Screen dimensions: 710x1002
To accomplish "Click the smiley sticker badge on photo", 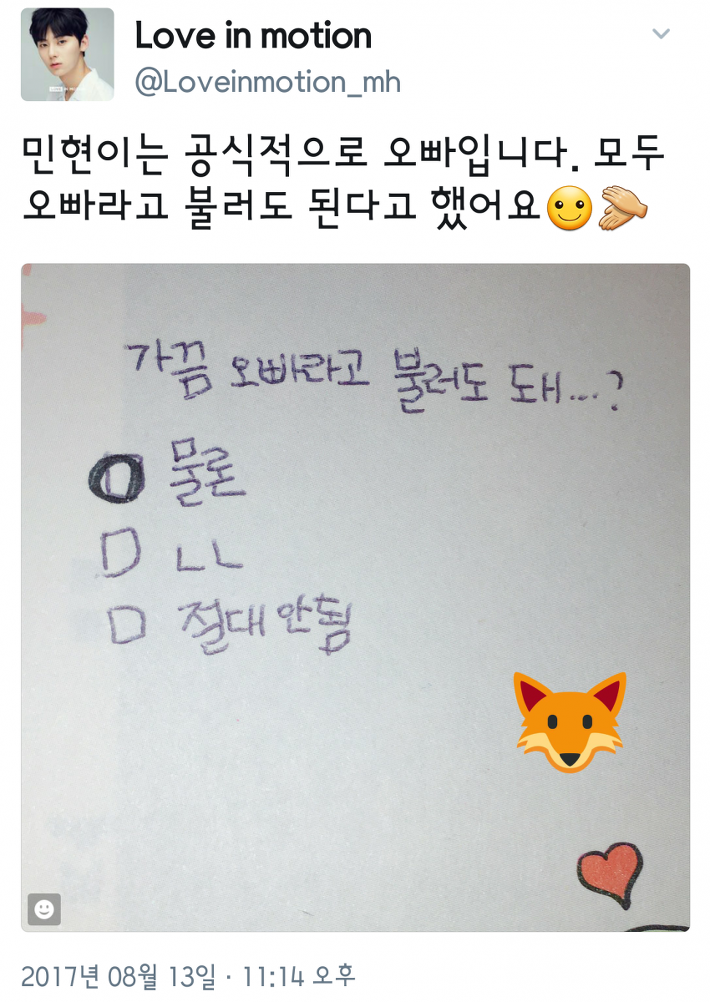I will click(x=44, y=909).
